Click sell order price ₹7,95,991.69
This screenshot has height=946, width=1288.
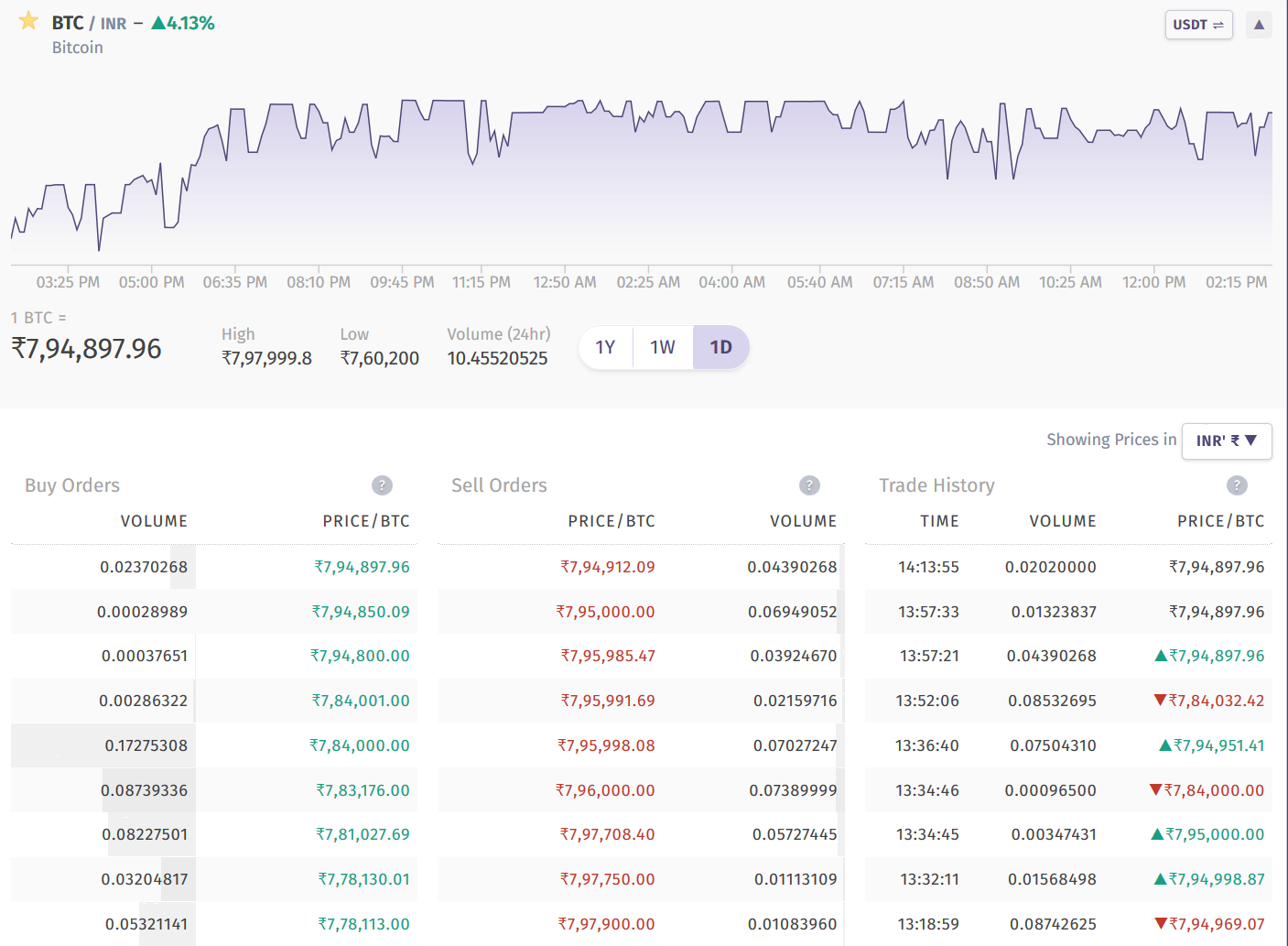pyautogui.click(x=608, y=701)
